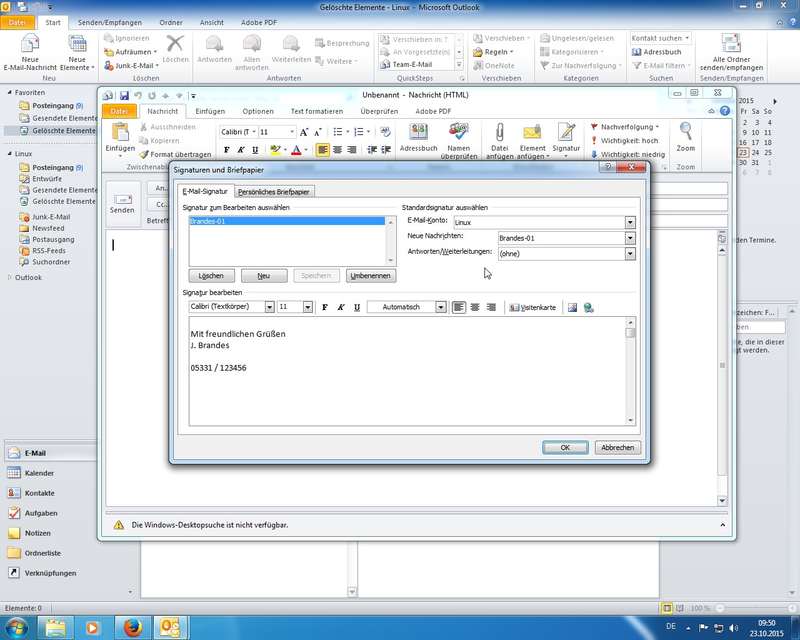Create a signature with Neu button
Screen dimensions: 800x640
(x=264, y=276)
